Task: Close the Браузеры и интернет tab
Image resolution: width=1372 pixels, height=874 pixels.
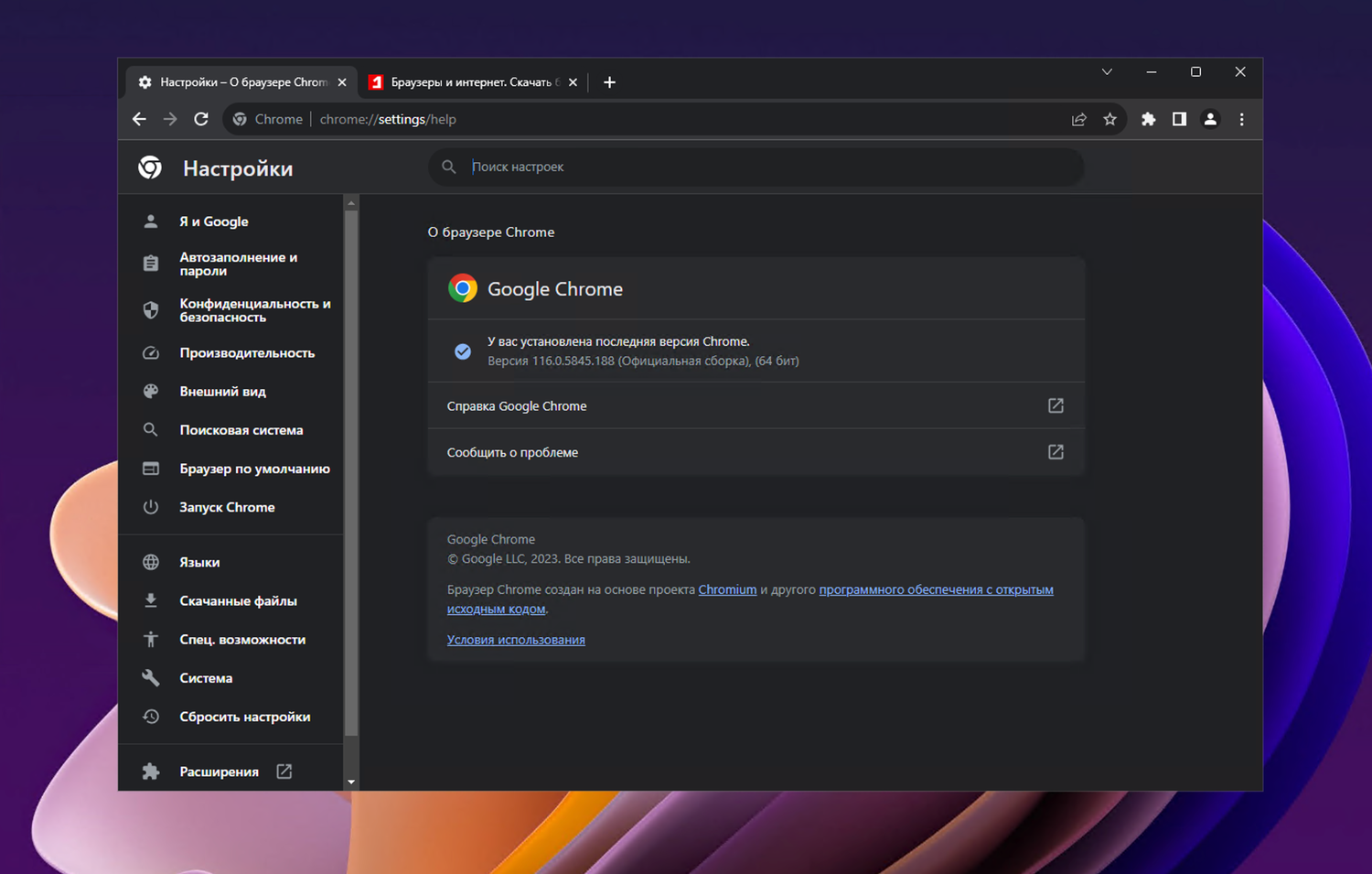Action: (573, 82)
